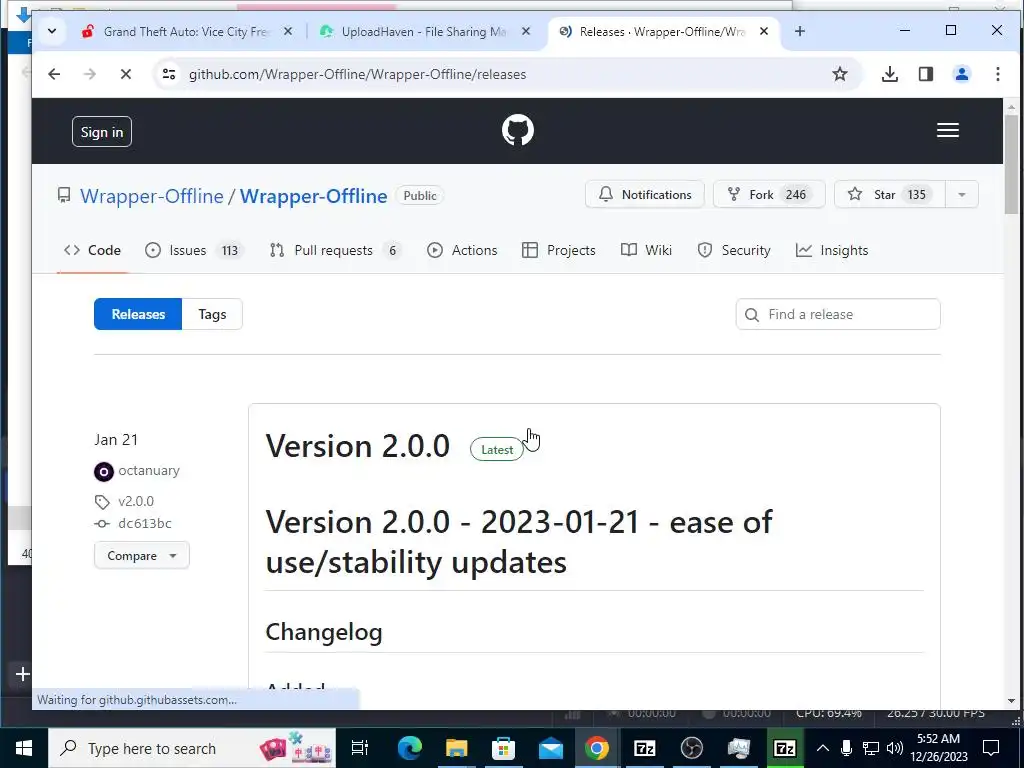Expand the Compare dropdown

(142, 556)
